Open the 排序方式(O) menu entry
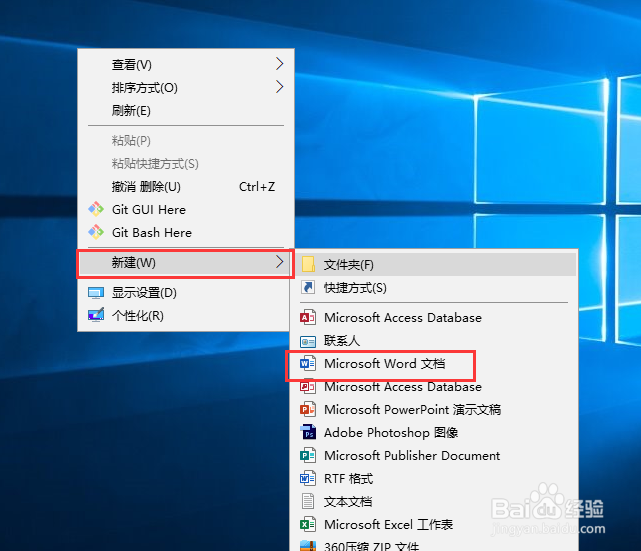 click(186, 87)
